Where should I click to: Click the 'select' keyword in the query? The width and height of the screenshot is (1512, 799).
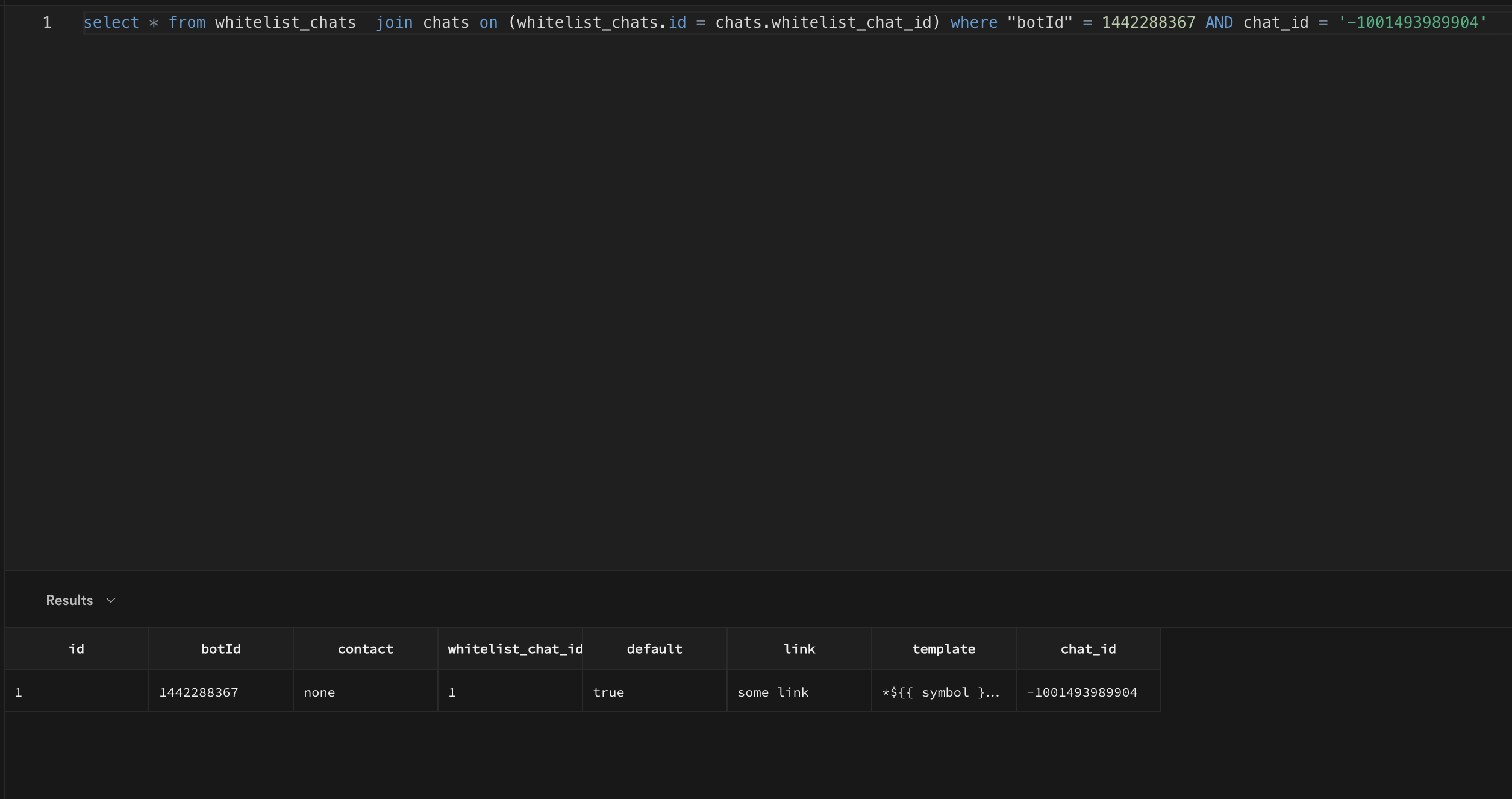point(111,23)
